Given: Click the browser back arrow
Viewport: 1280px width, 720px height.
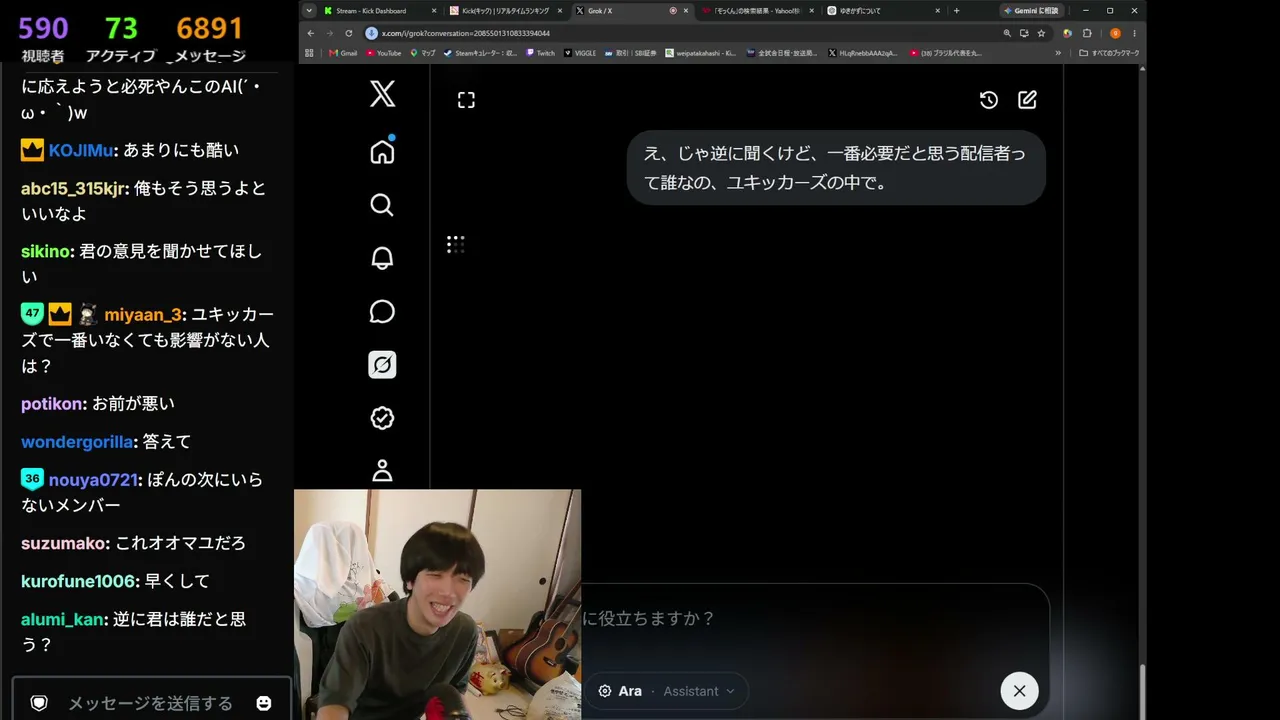Looking at the screenshot, I should click(x=312, y=33).
